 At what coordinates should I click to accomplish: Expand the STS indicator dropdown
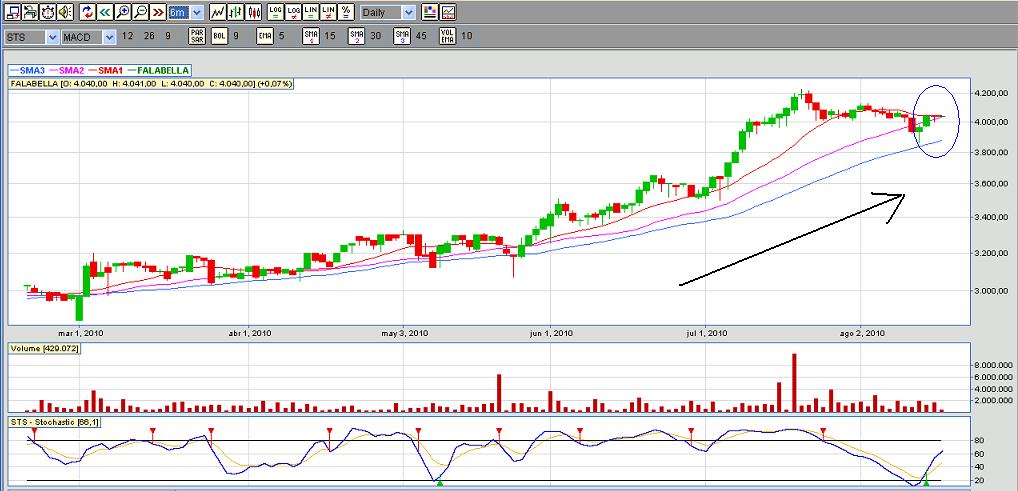[x=52, y=37]
